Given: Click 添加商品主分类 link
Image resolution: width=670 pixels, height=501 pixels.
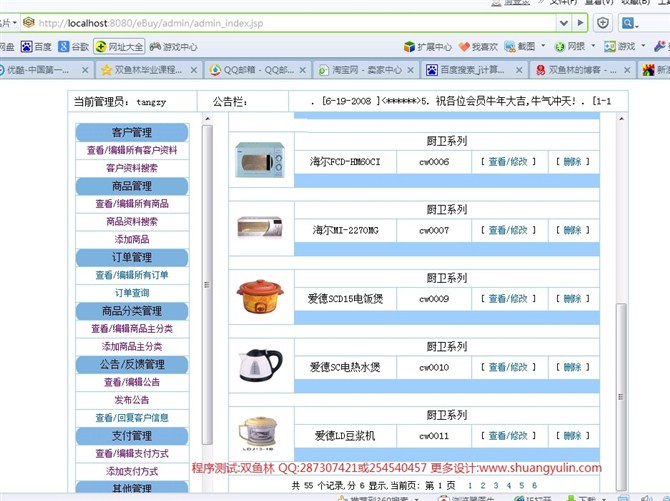Looking at the screenshot, I should pyautogui.click(x=132, y=346).
